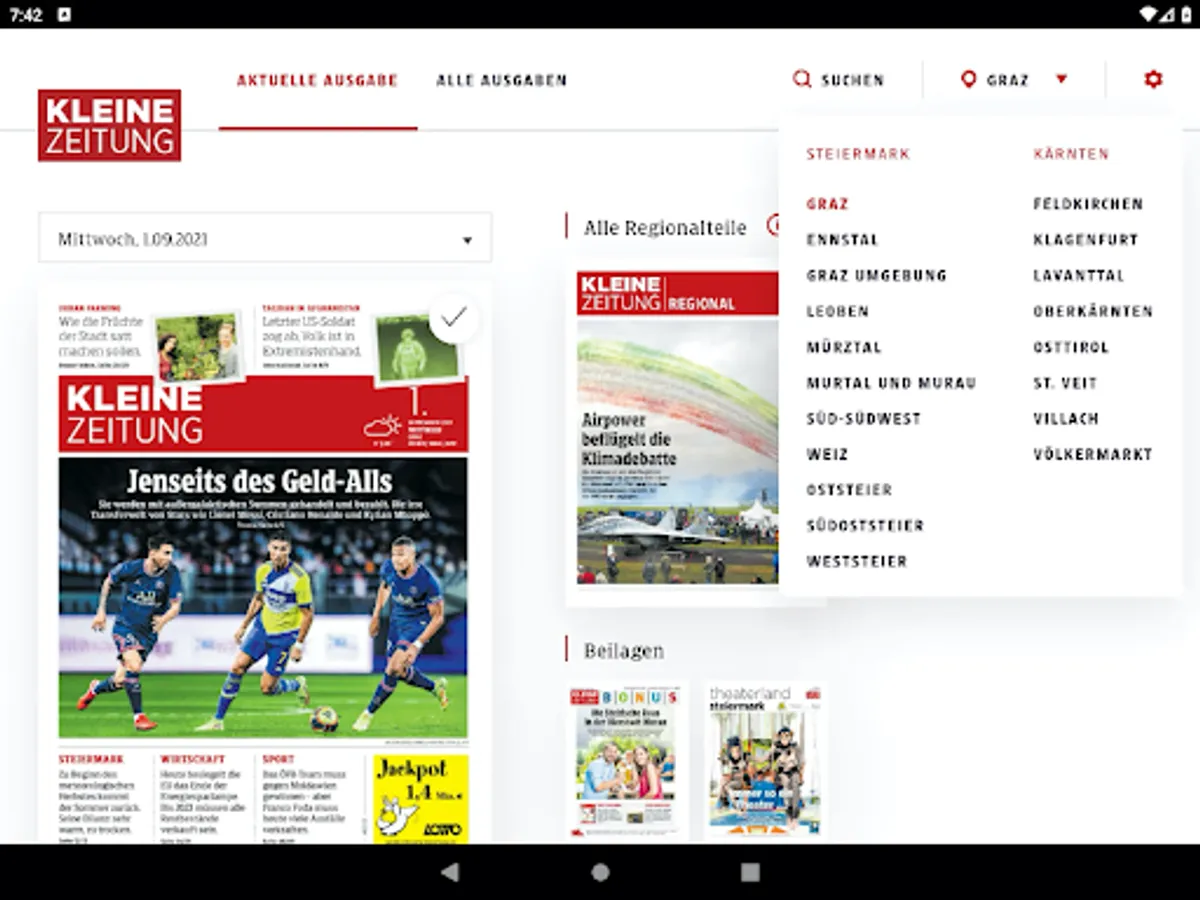This screenshot has width=1200, height=900.
Task: Select Weststeier region
Action: 857,562
